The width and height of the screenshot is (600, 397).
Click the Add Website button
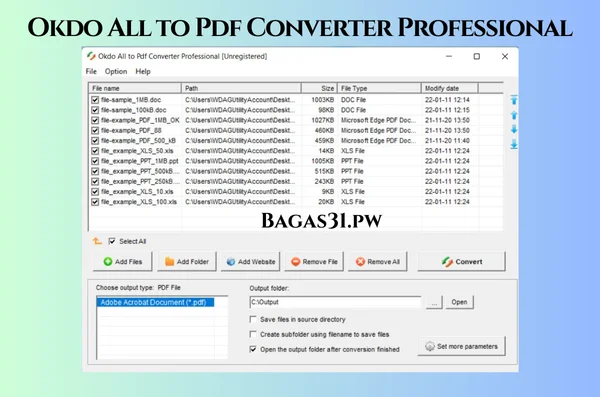[x=251, y=262]
